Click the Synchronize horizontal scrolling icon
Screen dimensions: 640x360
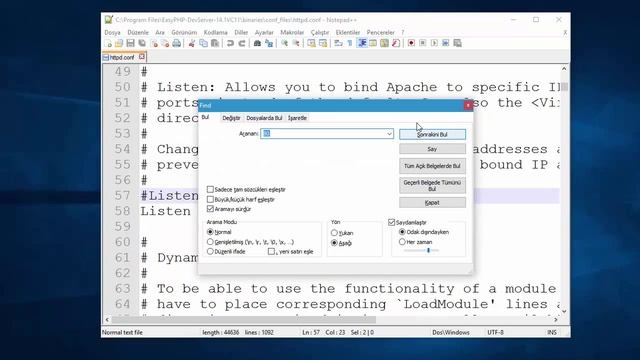click(x=323, y=43)
